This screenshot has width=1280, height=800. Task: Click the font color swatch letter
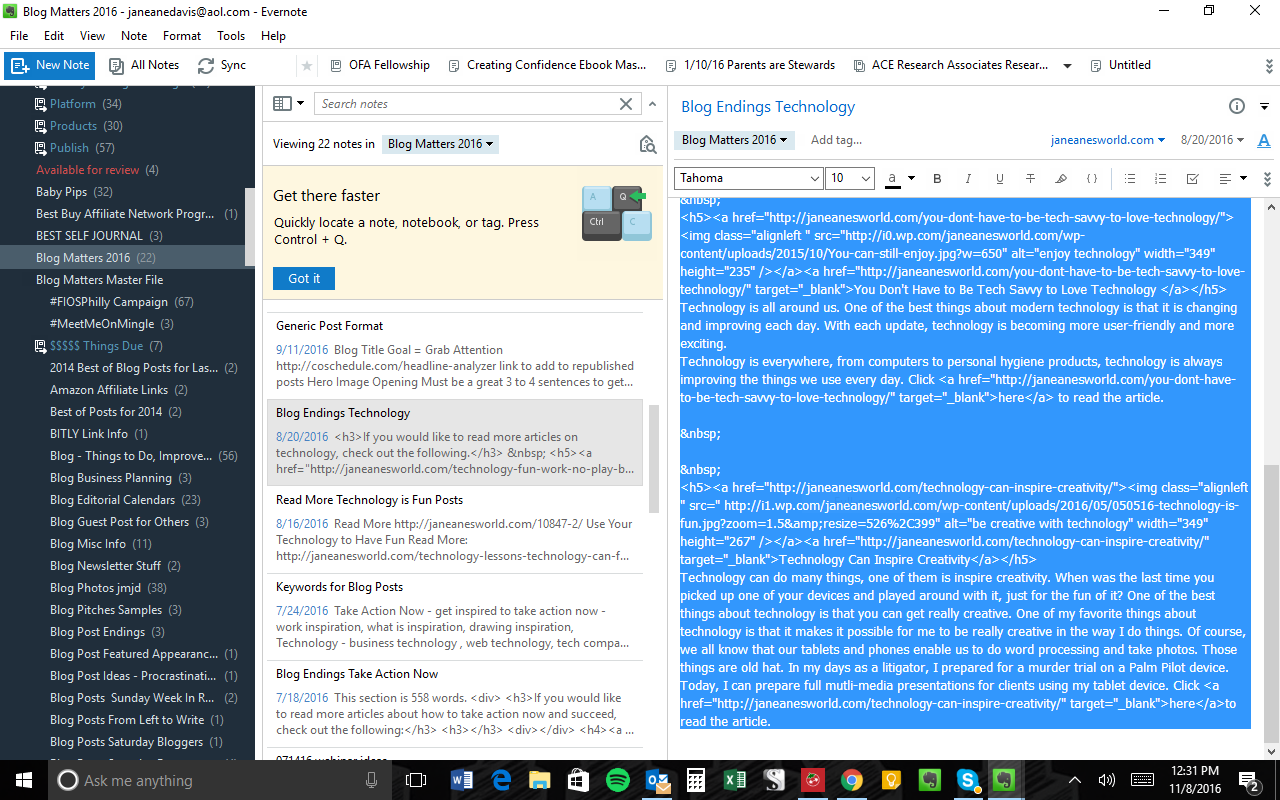(892, 179)
